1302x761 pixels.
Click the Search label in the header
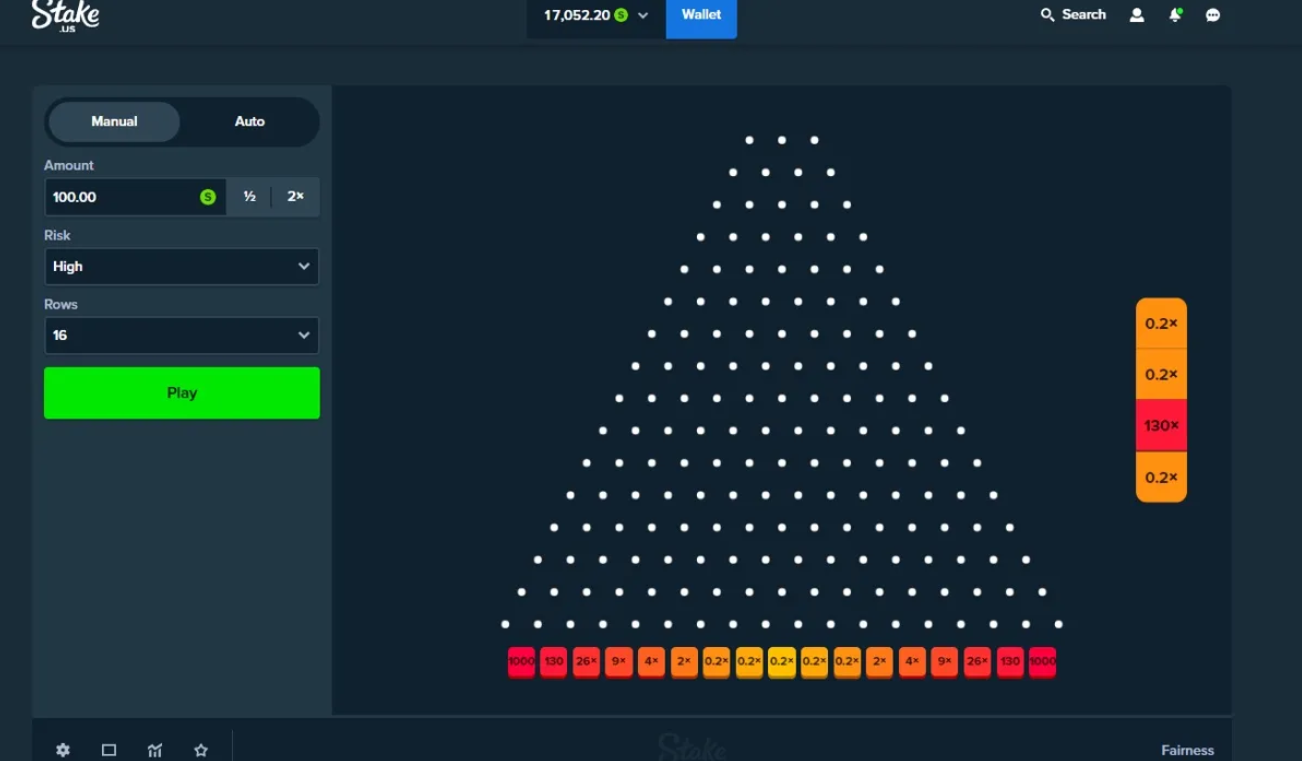point(1084,15)
